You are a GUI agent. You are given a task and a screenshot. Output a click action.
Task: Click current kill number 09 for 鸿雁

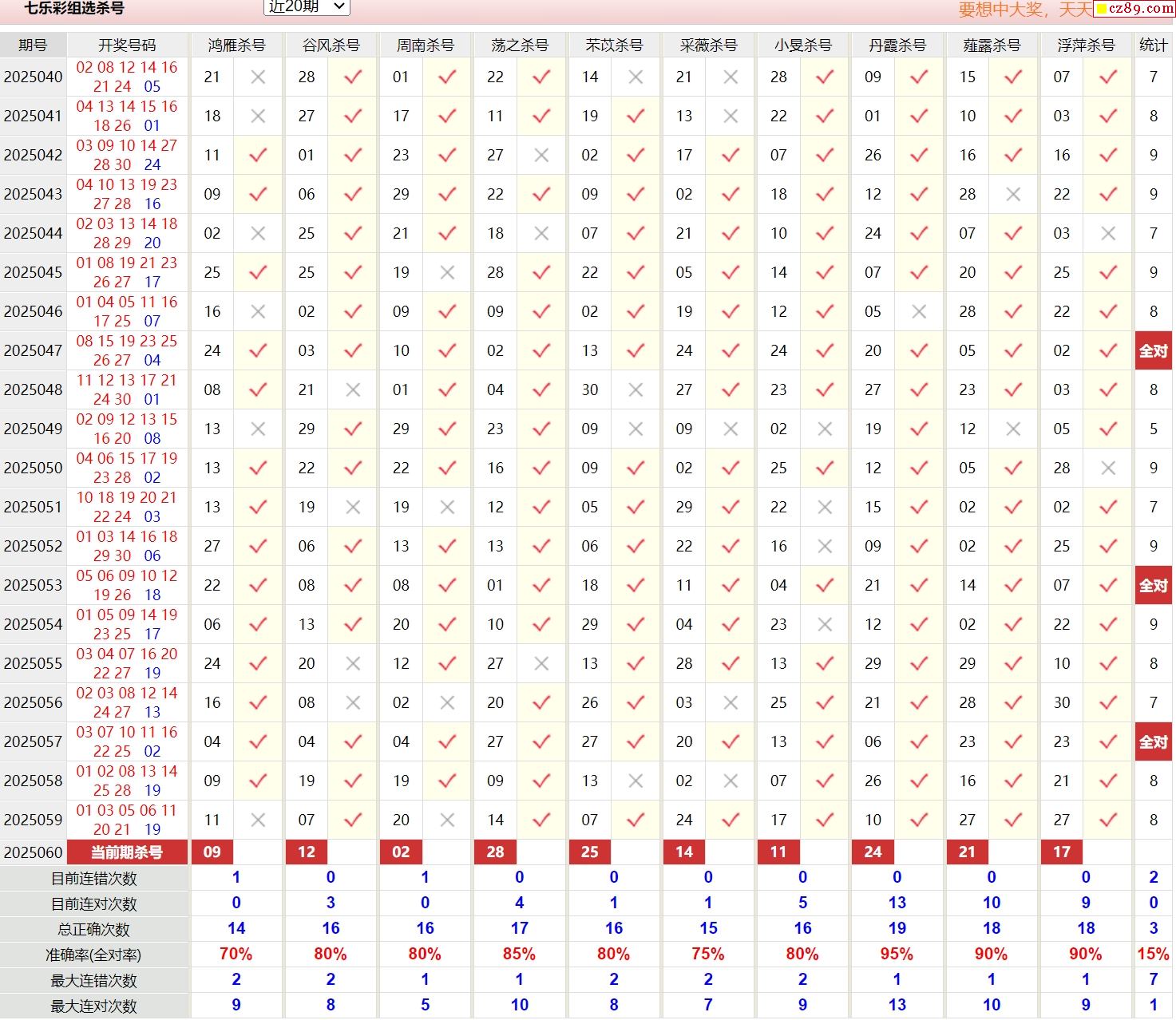coord(212,852)
